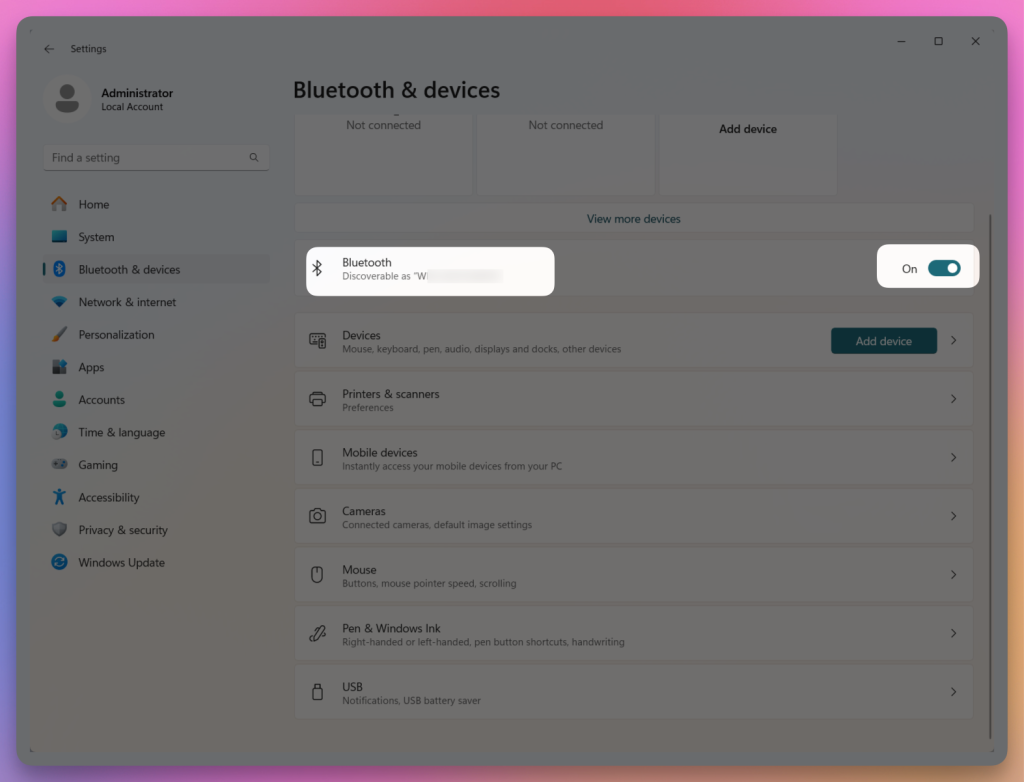1024x782 pixels.
Task: Click the Privacy & security shield icon
Action: coord(59,529)
